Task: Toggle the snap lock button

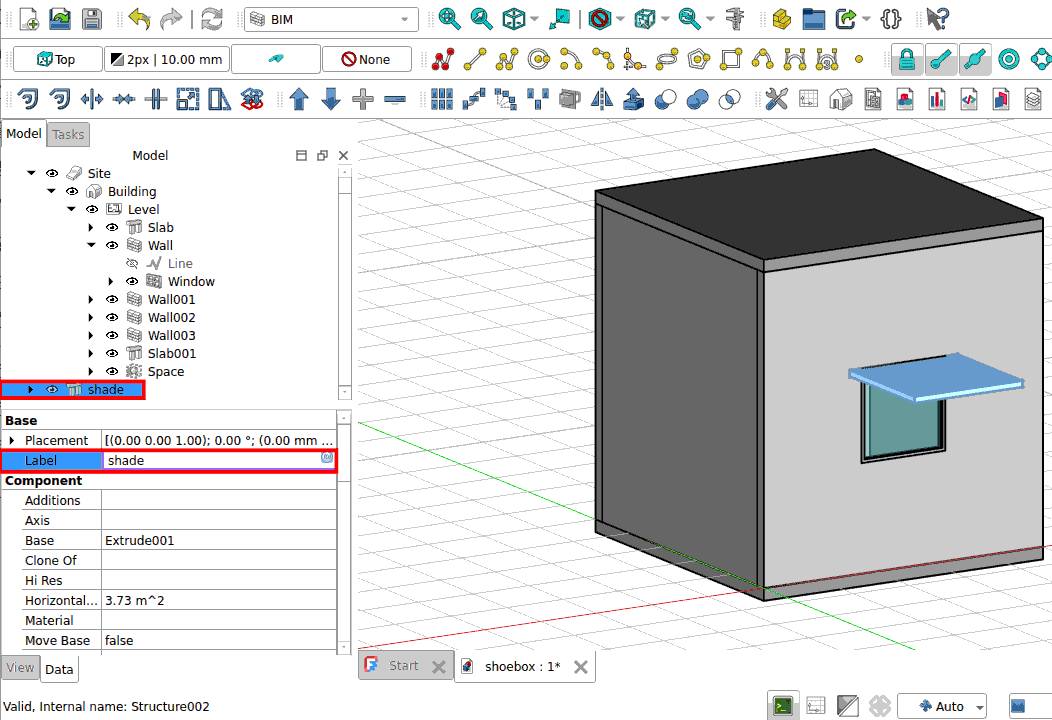Action: (906, 60)
